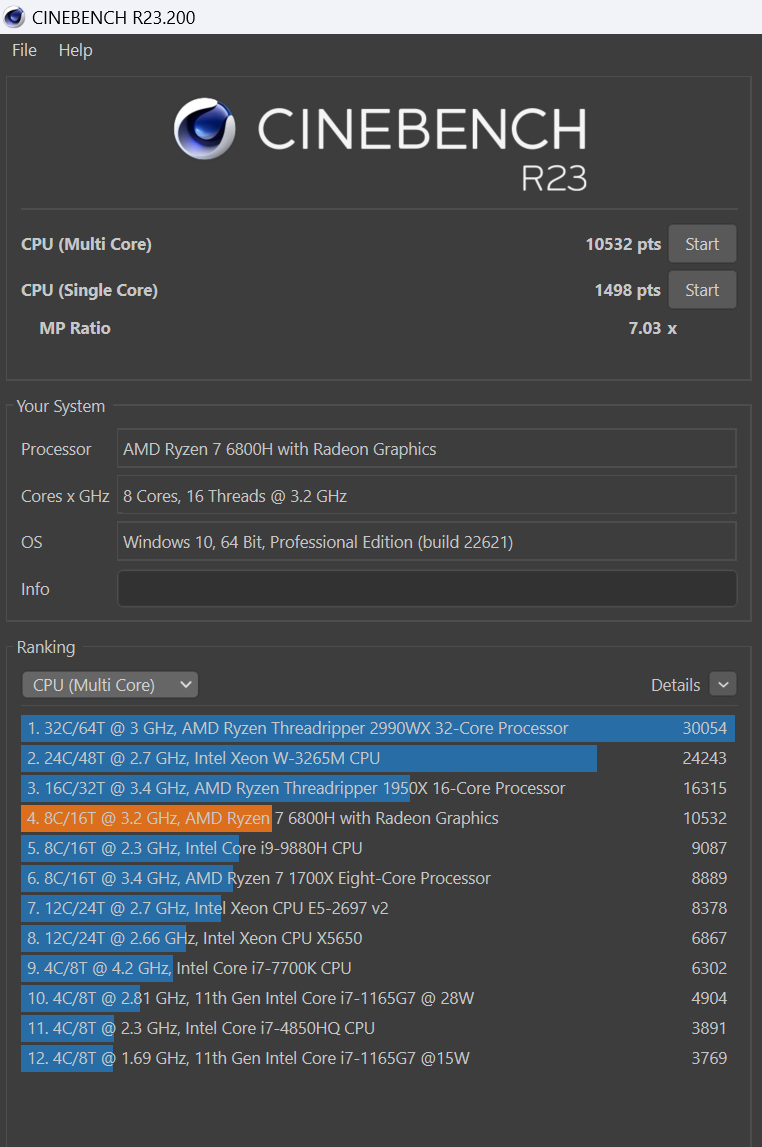Click the Cinebench icon in the title bar
The image size is (762, 1147).
tap(14, 17)
